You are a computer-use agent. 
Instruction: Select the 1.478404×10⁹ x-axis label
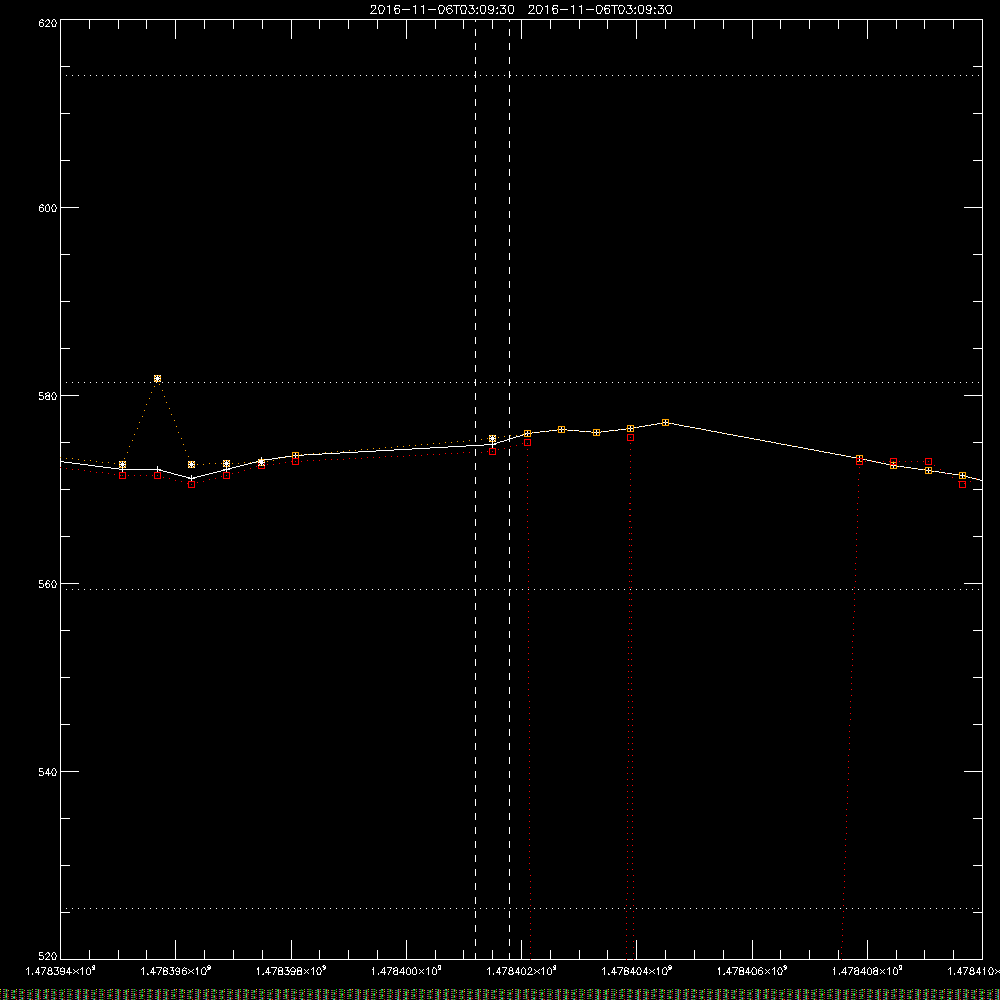coord(637,971)
